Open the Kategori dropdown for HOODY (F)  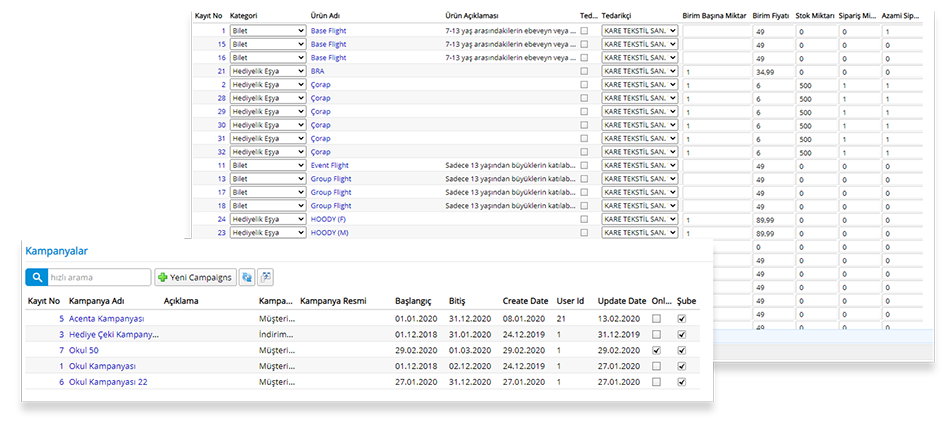(267, 219)
